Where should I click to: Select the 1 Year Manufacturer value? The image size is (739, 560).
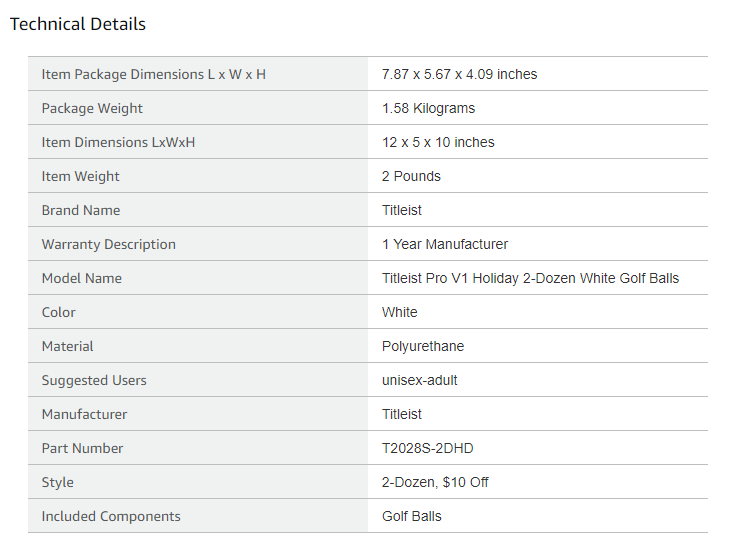(445, 244)
